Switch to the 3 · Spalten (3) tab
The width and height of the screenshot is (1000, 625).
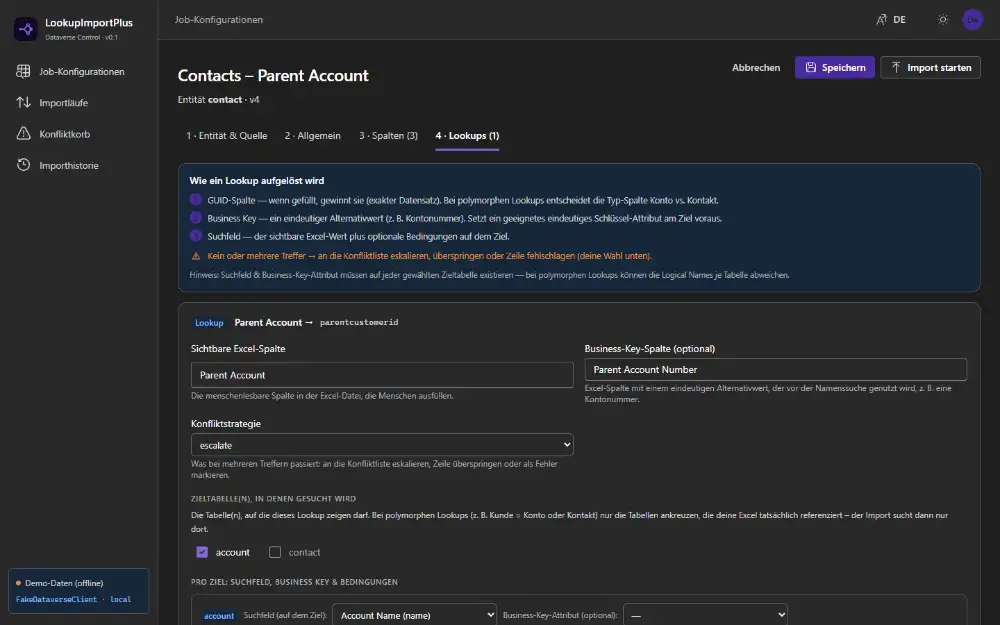pyautogui.click(x=388, y=136)
